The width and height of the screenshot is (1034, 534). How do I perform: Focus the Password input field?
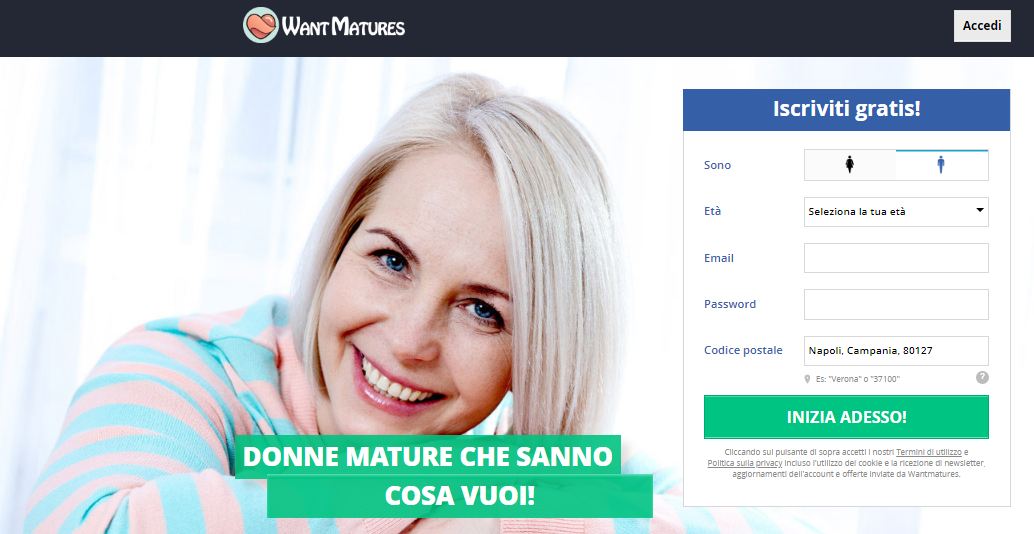(896, 305)
